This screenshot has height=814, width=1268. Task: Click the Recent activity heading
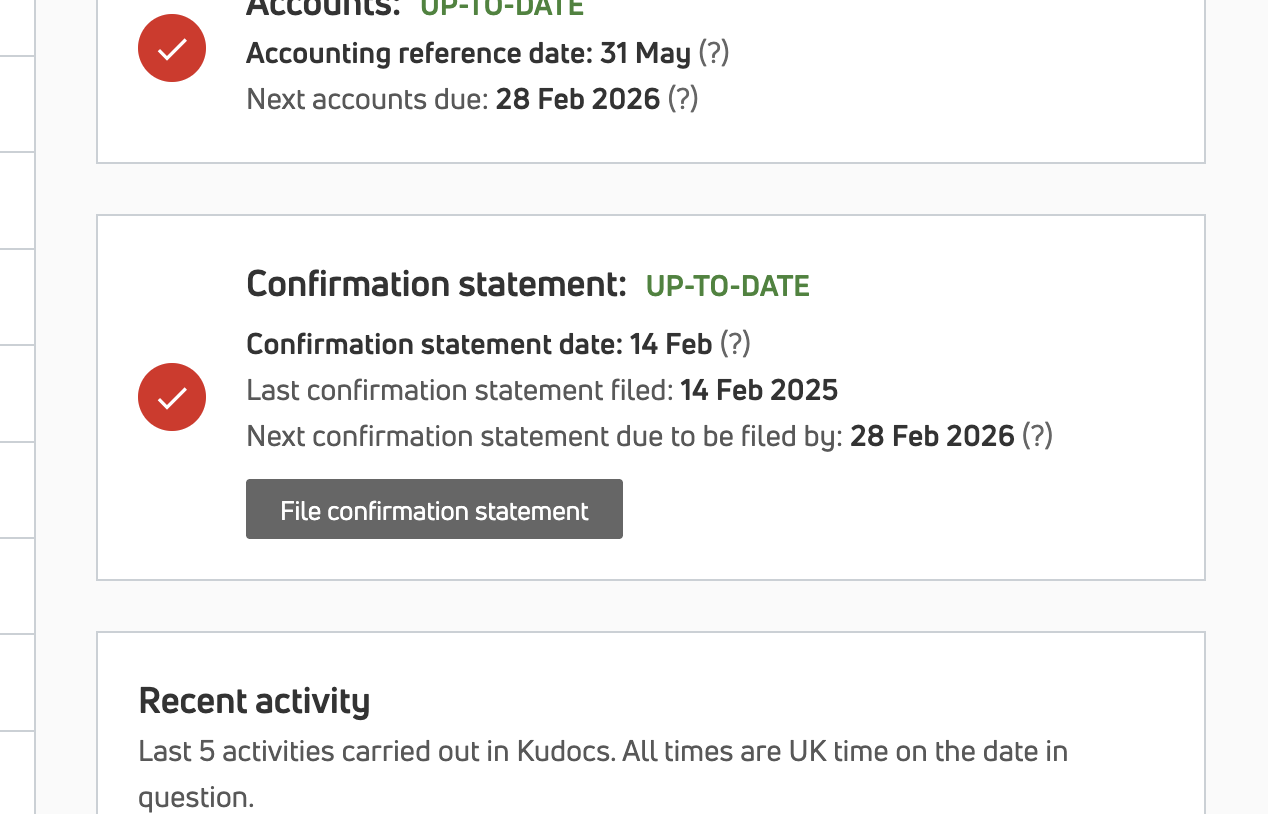point(254,701)
